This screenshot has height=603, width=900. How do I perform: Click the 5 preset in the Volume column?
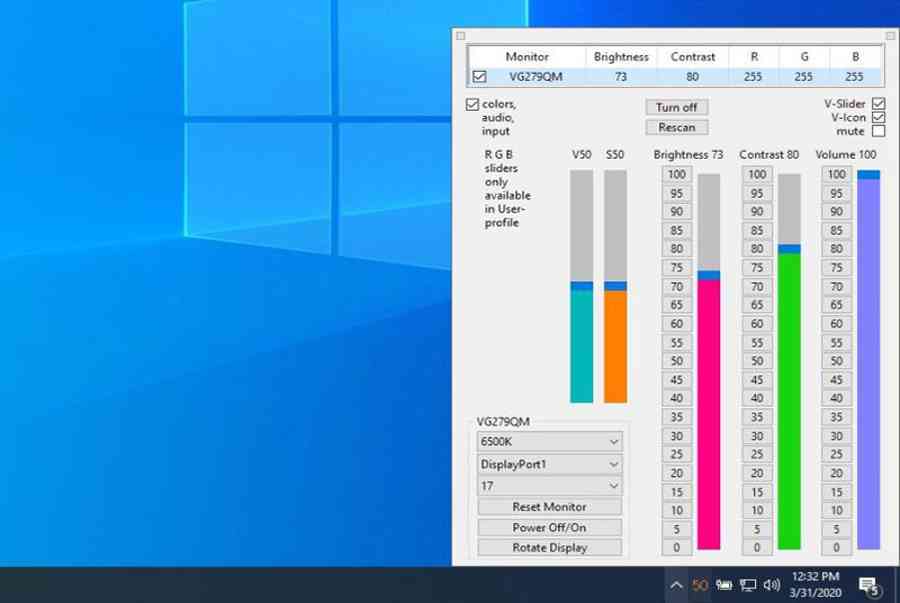point(836,530)
